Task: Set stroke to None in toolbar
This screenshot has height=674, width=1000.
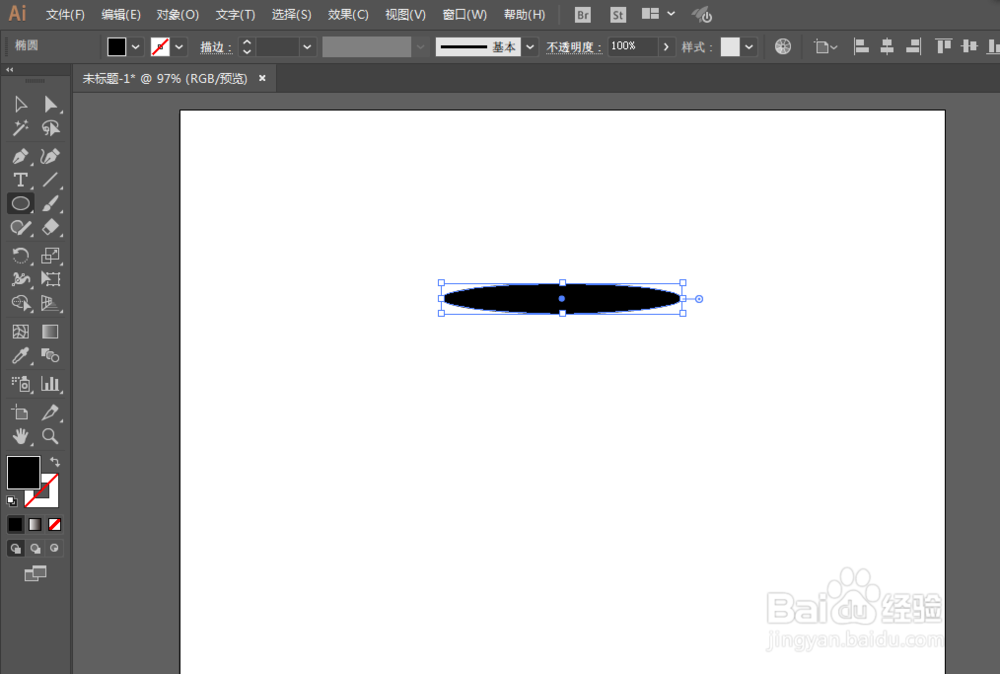Action: pyautogui.click(x=54, y=524)
